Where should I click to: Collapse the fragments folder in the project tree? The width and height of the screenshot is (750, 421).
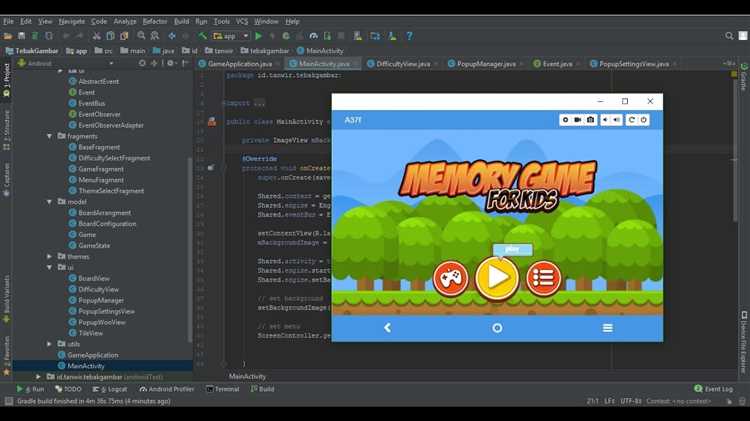tap(49, 136)
